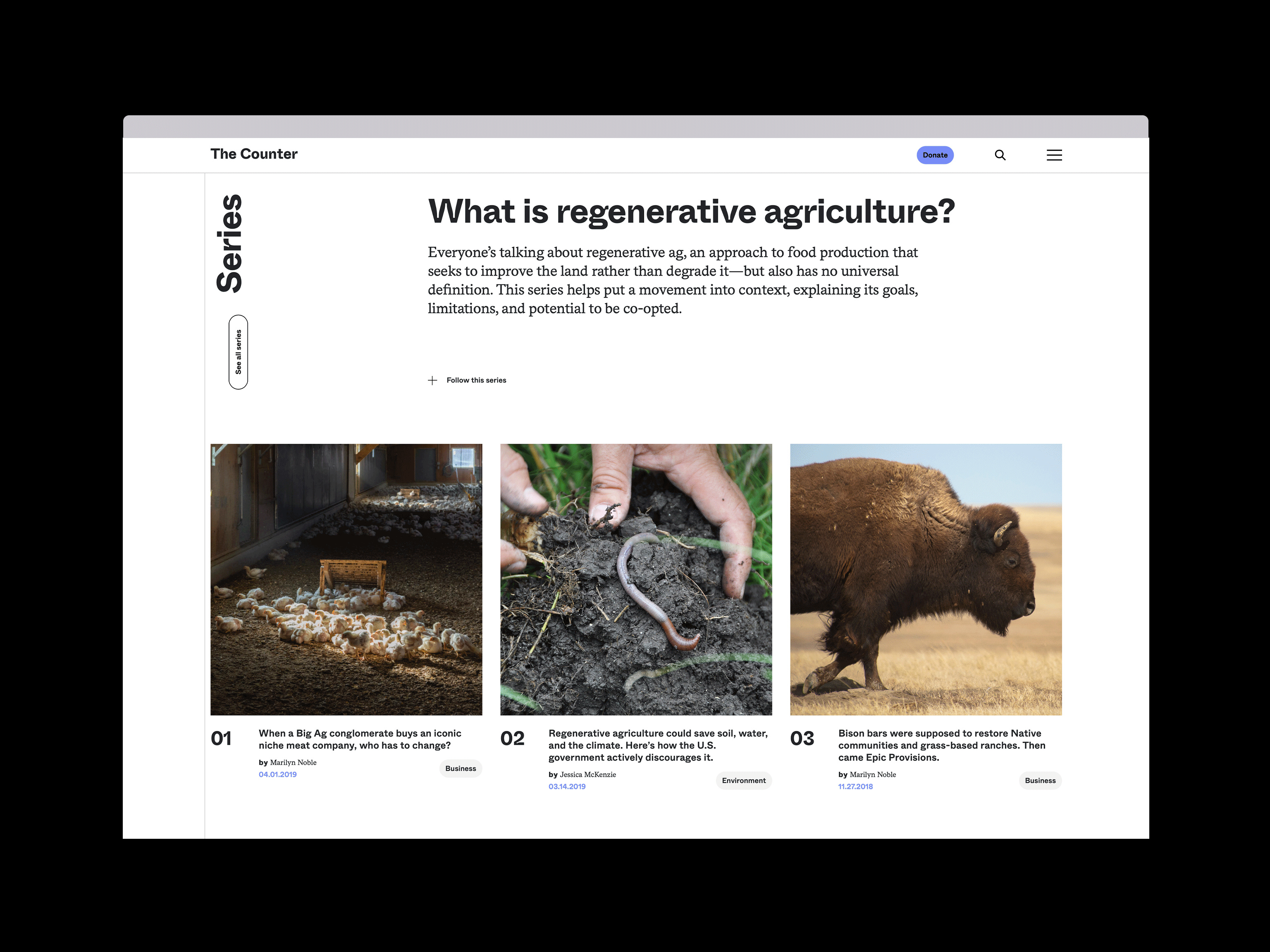Open the earthworm soil article thumbnail
Viewport: 1270px width, 952px height.
[636, 580]
